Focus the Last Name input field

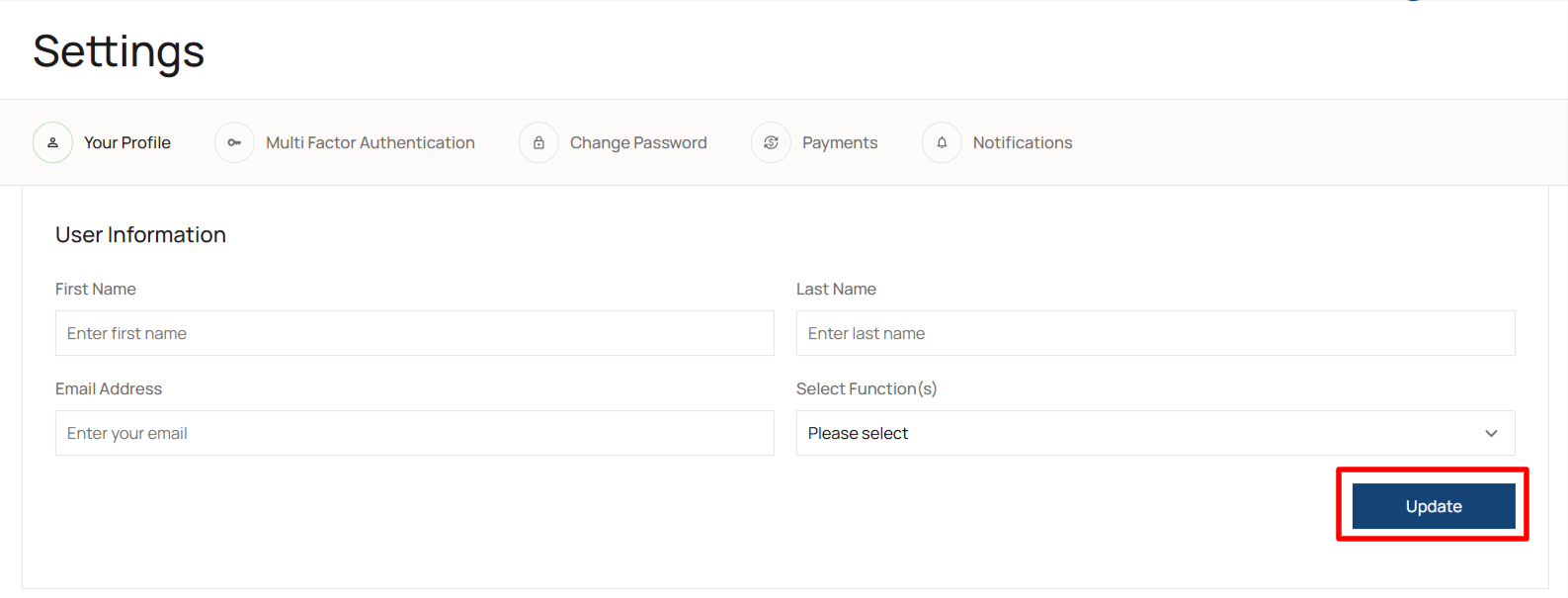[x=1156, y=333]
